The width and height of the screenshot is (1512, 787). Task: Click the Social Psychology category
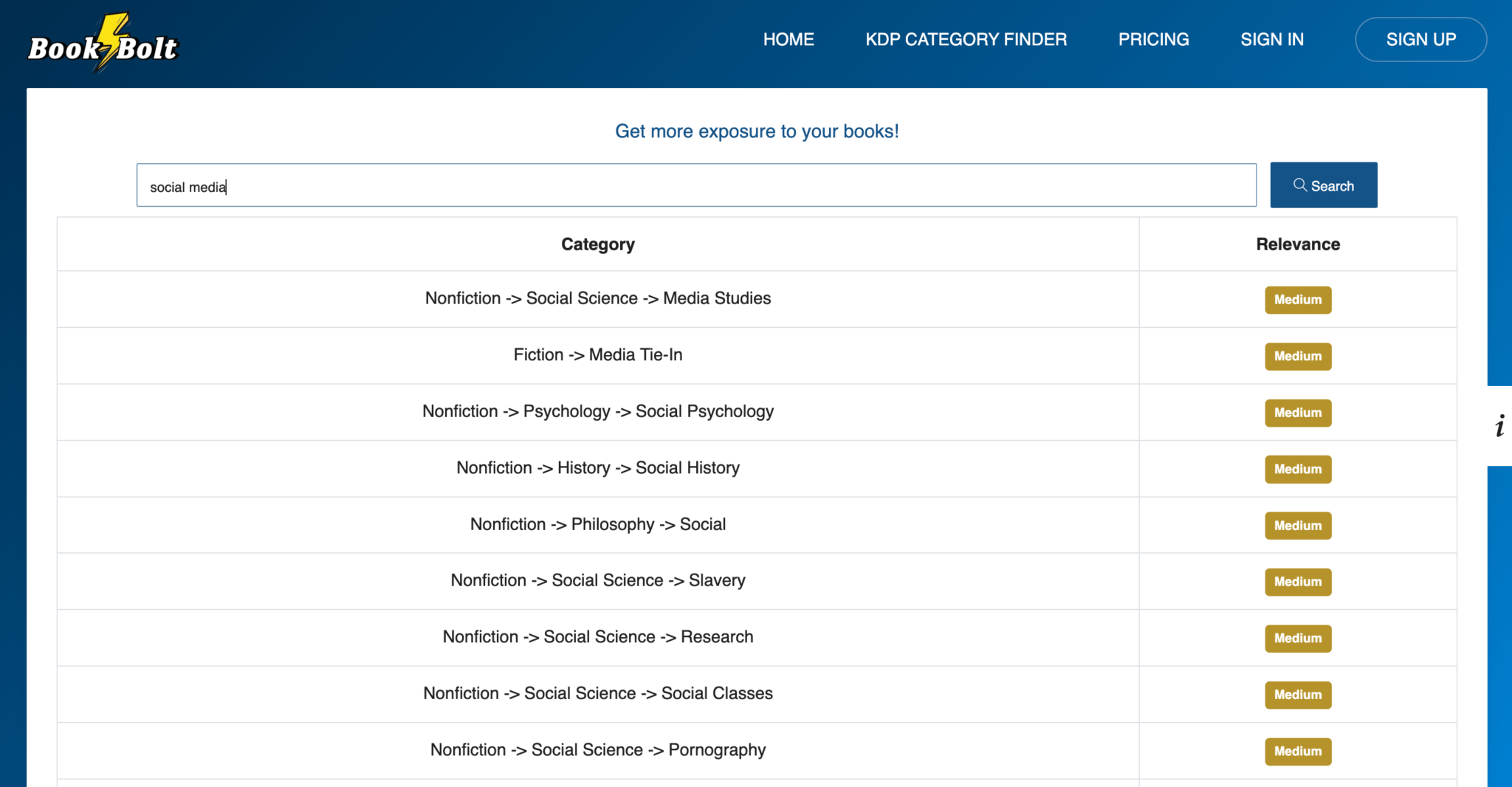coord(597,411)
